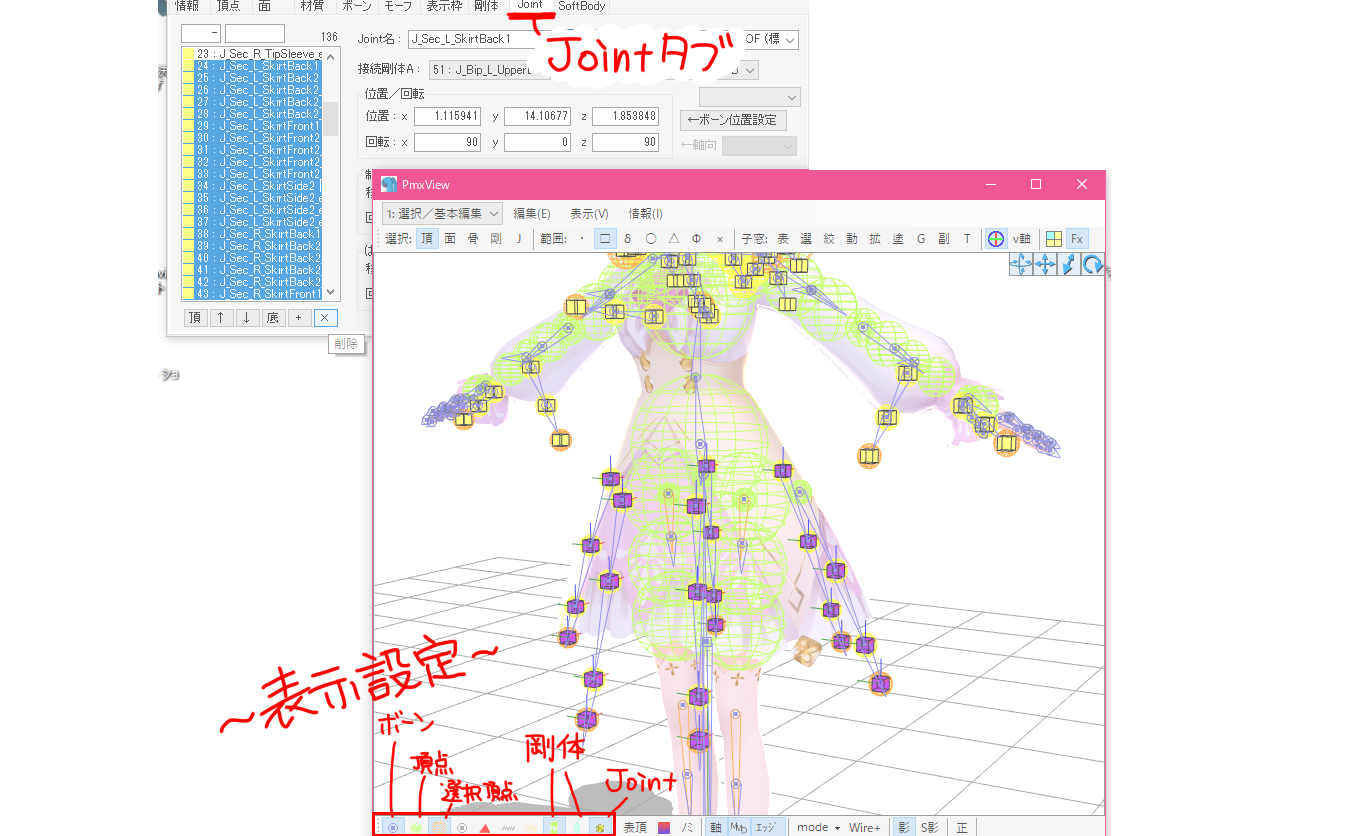This screenshot has width=1350, height=836.
Task: Open the 情報(I) menu in PmxView
Action: pyautogui.click(x=645, y=213)
